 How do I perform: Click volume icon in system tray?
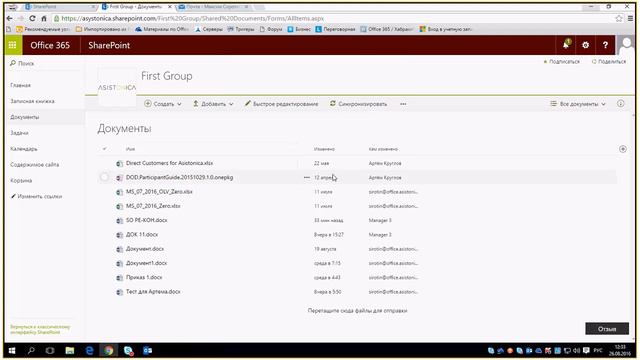coord(577,351)
